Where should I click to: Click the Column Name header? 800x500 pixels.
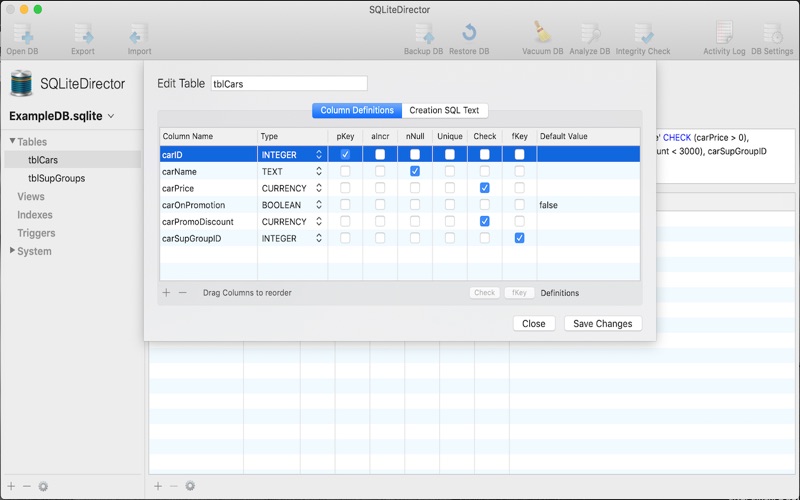pyautogui.click(x=208, y=136)
